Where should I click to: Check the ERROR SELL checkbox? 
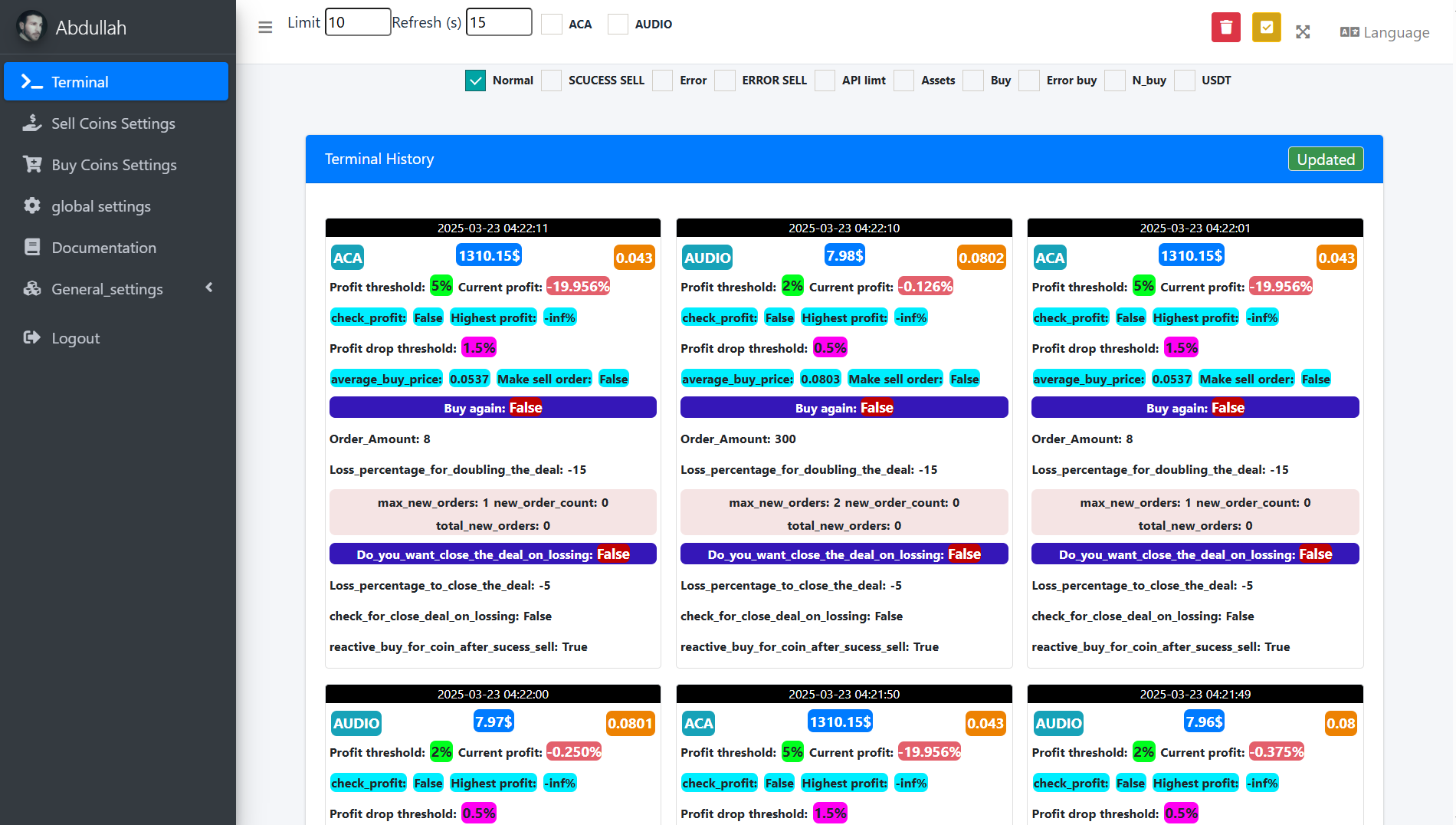[724, 80]
